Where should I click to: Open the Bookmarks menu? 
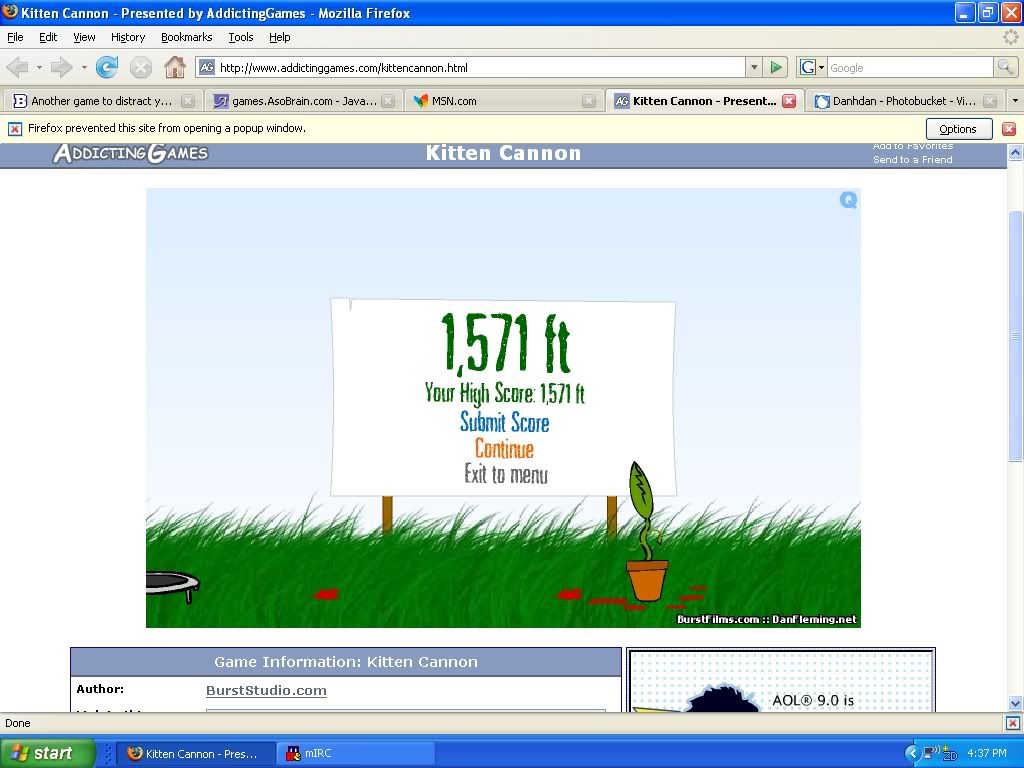point(187,37)
